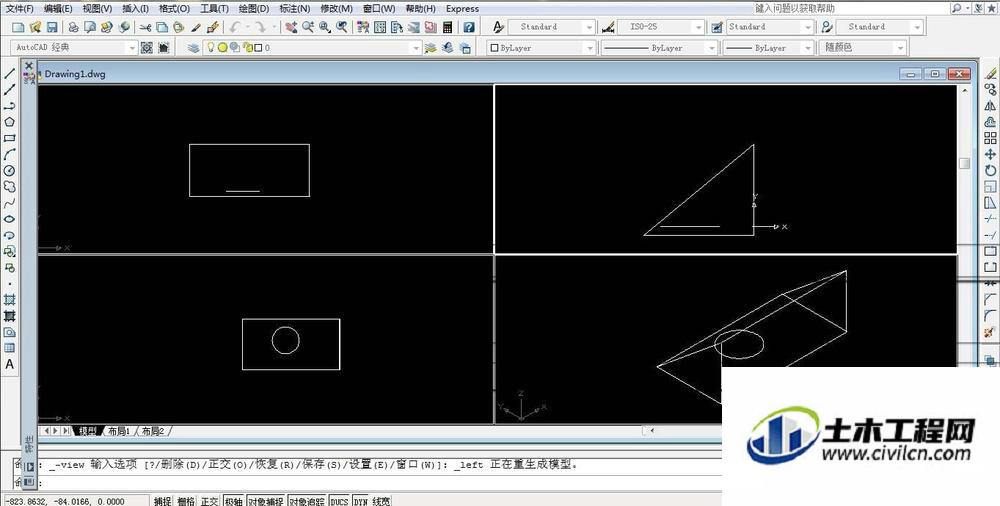Switch to the 布局2 layout tab
This screenshot has height=506, width=1000.
pyautogui.click(x=153, y=431)
